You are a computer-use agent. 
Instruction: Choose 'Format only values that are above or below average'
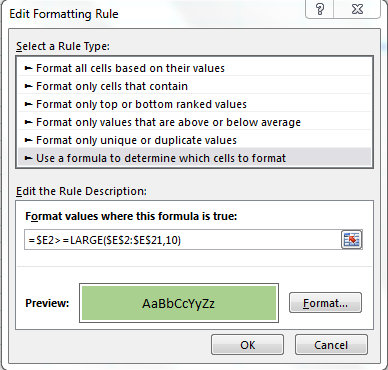[194, 122]
